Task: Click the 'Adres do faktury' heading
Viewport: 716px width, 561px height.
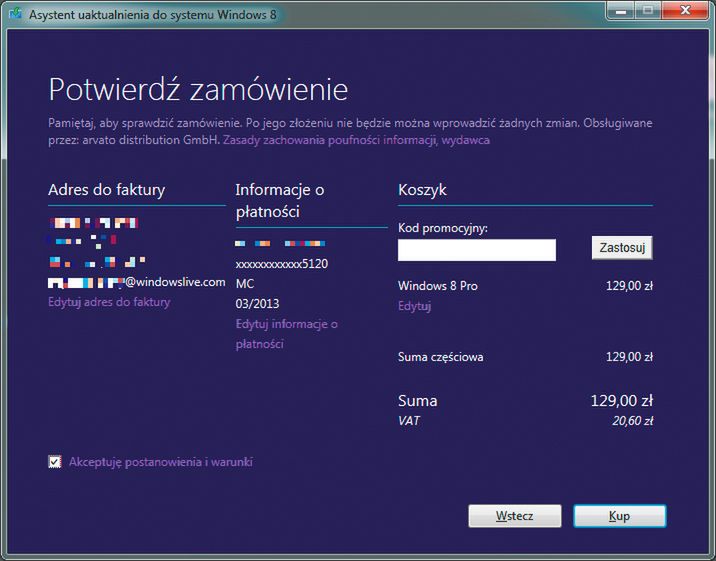Action: 106,190
